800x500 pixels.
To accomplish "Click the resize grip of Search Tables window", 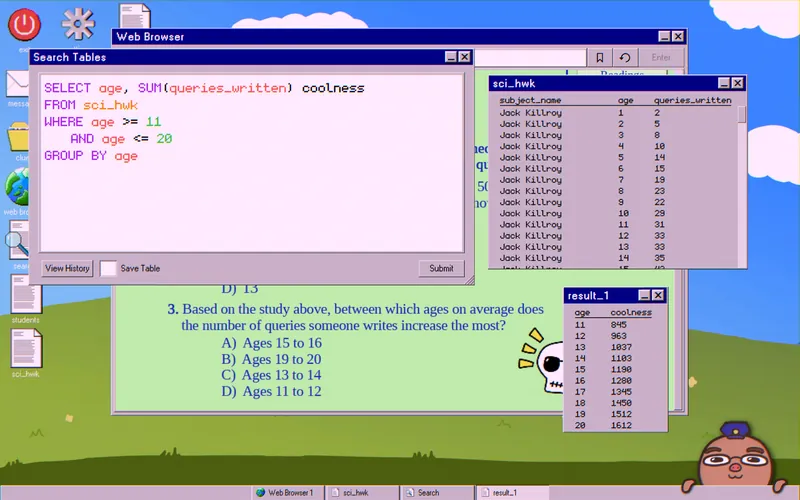I will coord(469,280).
